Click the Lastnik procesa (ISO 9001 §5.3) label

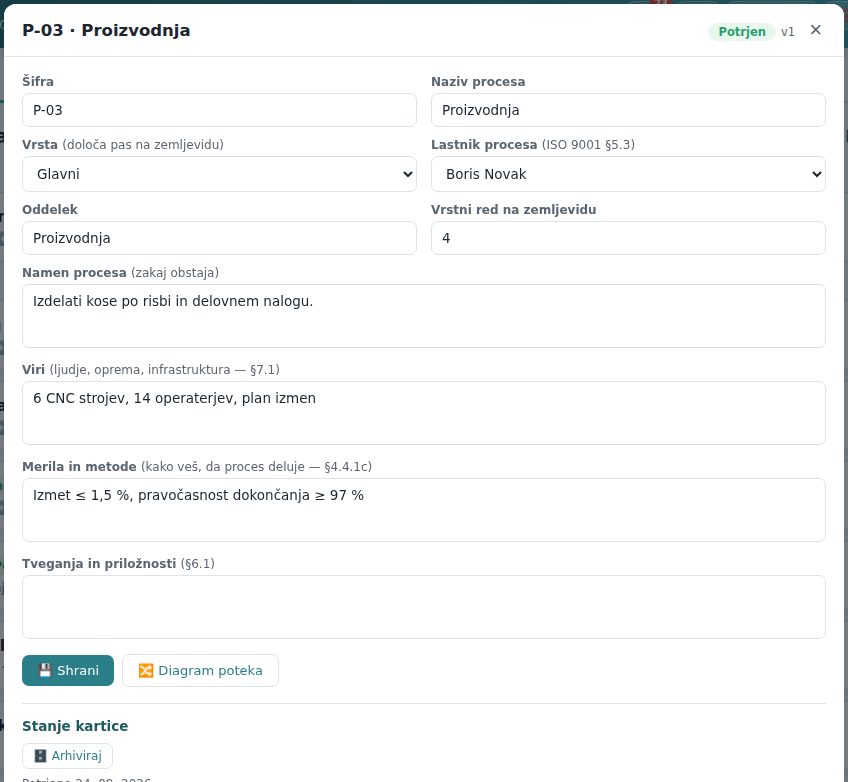coord(533,145)
